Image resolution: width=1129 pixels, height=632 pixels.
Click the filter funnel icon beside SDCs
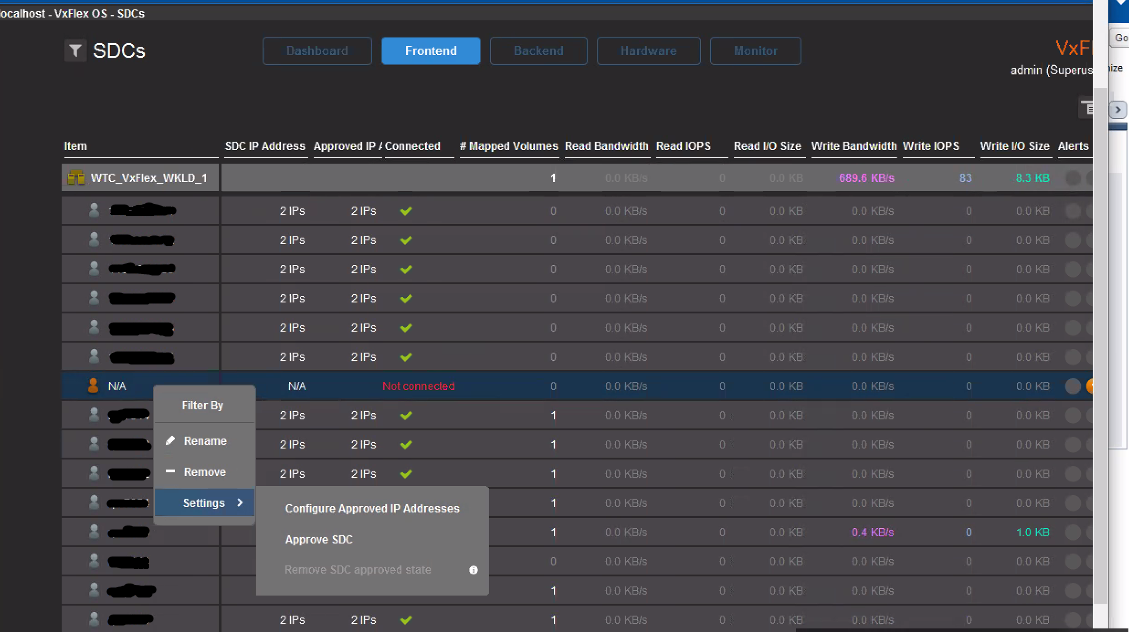coord(75,50)
